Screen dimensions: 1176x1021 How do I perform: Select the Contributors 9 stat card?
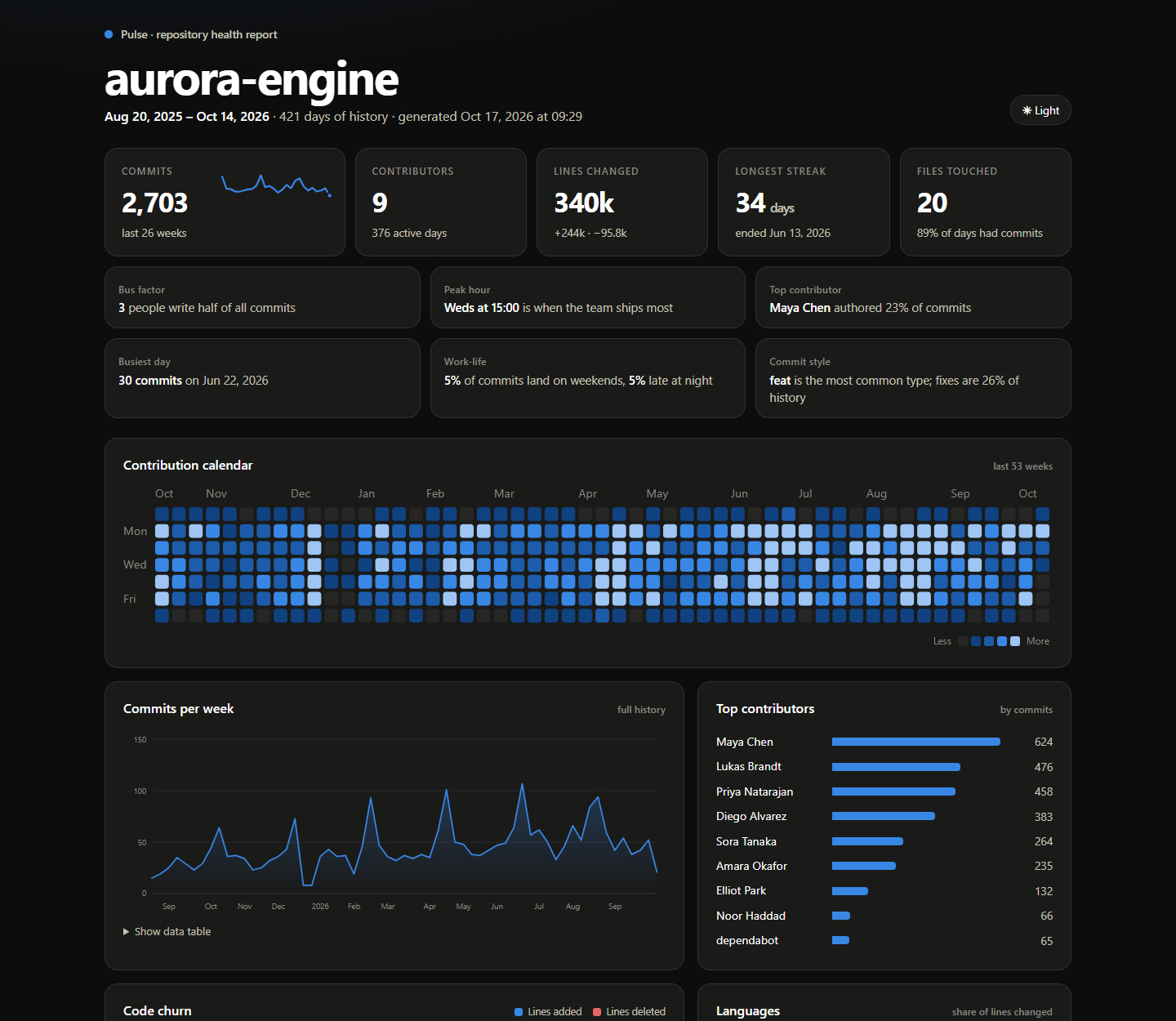tap(441, 202)
